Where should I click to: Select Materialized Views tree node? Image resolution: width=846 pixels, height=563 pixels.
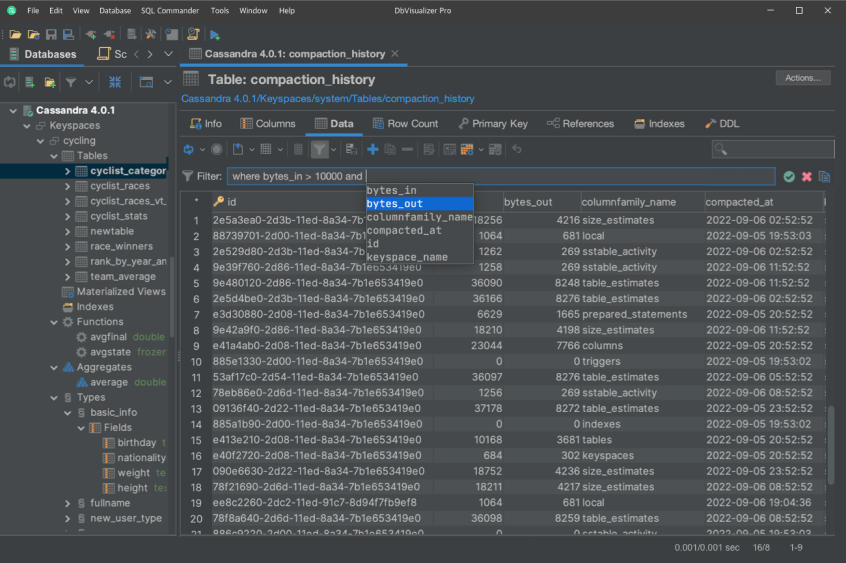click(121, 292)
